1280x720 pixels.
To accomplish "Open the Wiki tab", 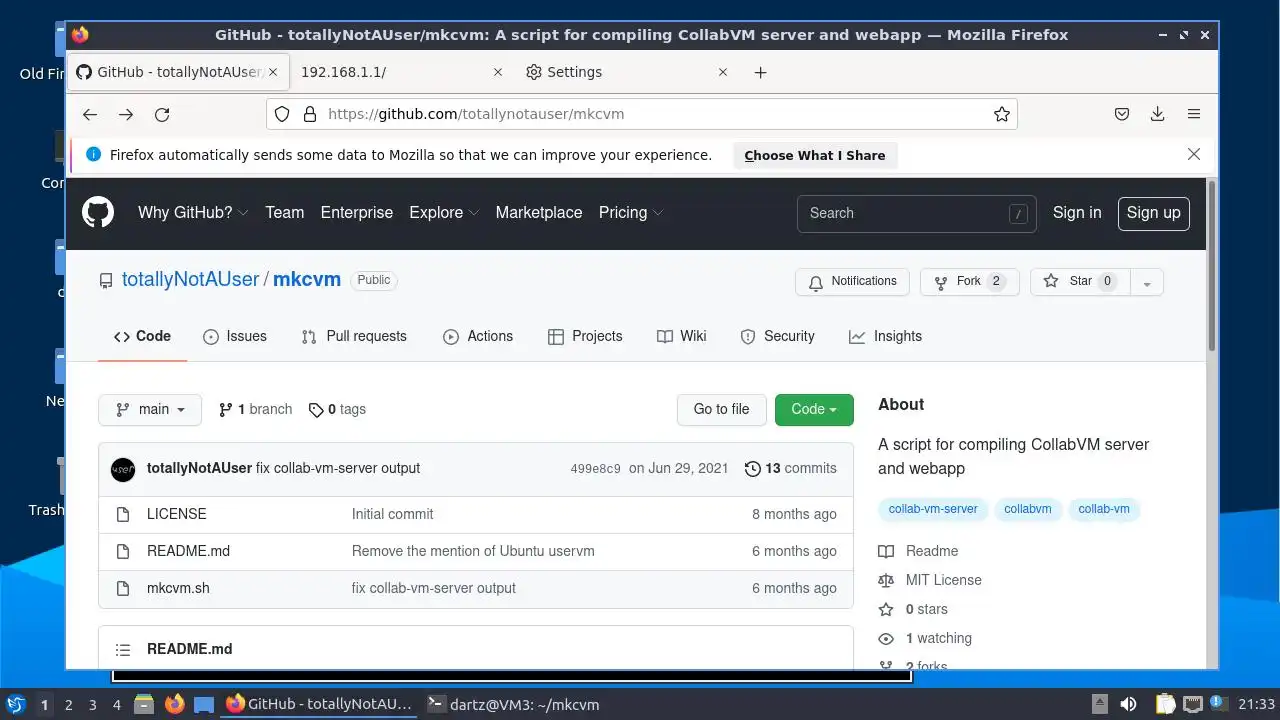I will (682, 336).
